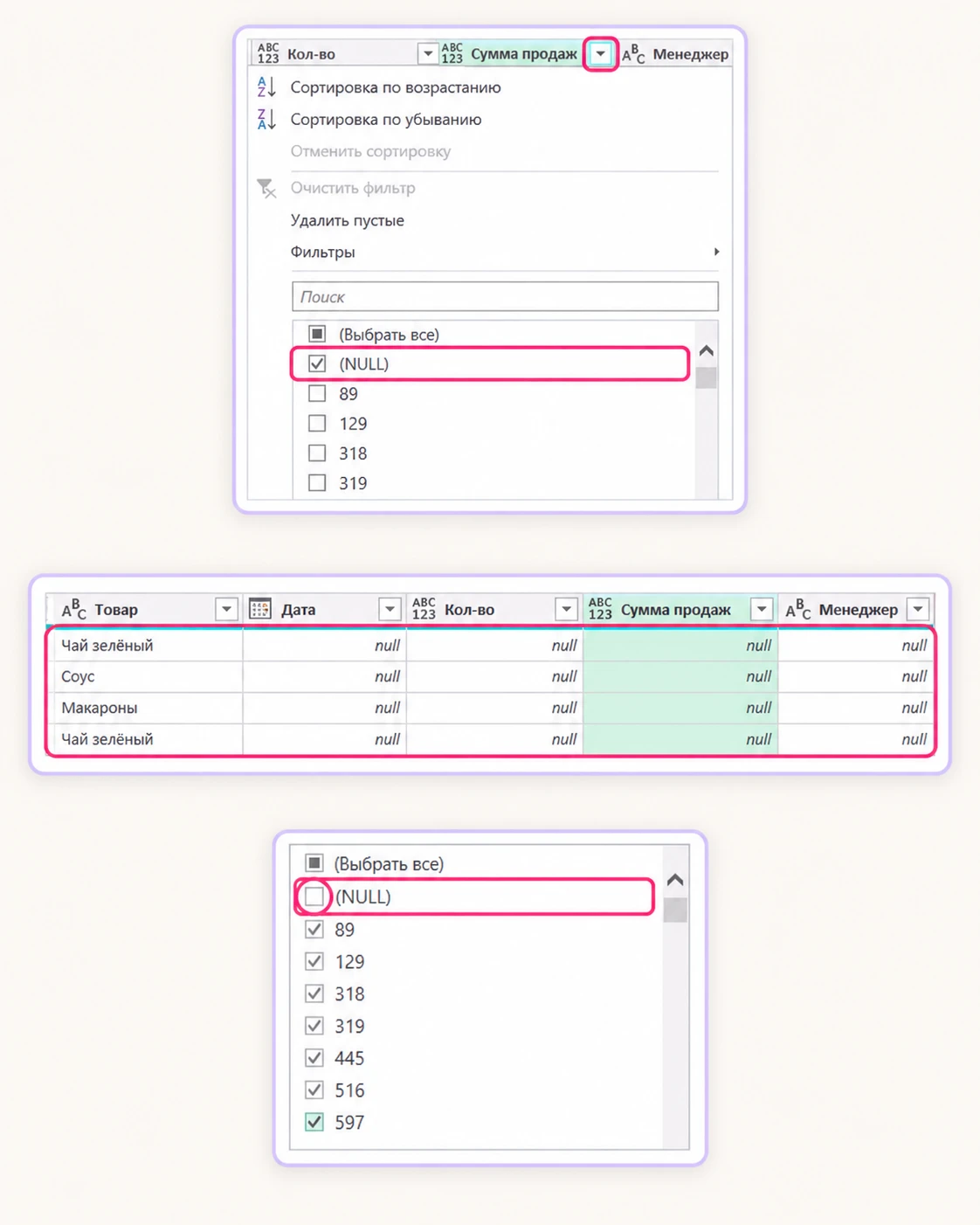Image resolution: width=980 pixels, height=1225 pixels.
Task: Expand the Фильтры submenu
Action: [505, 252]
